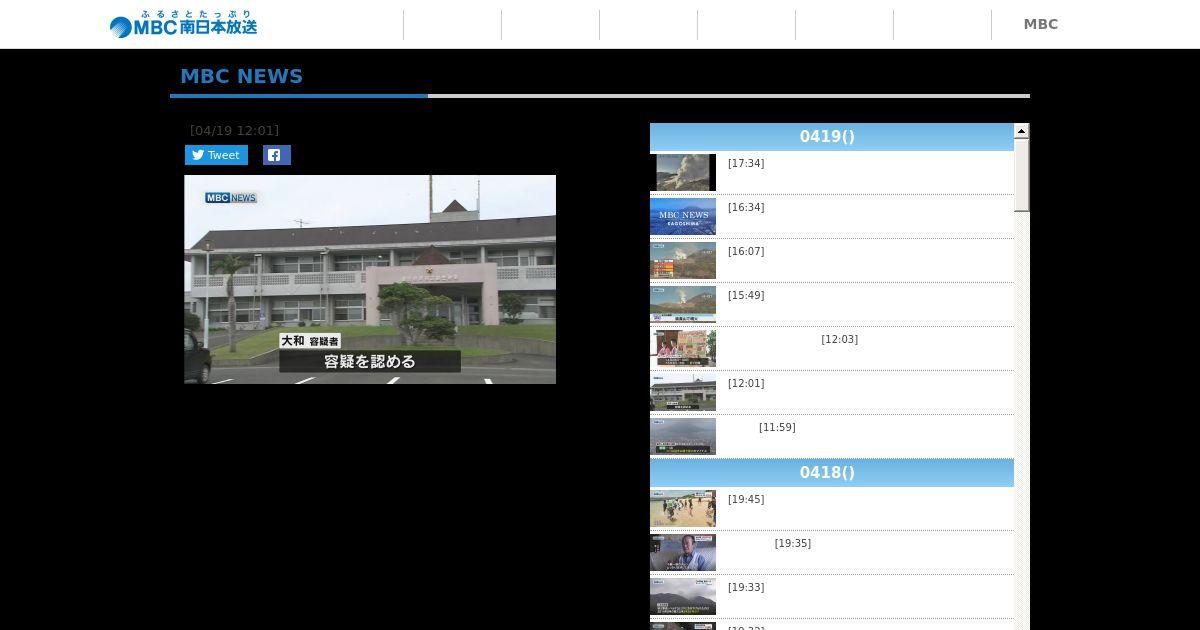1200x630 pixels.
Task: Click the 0418() date header
Action: (x=832, y=473)
